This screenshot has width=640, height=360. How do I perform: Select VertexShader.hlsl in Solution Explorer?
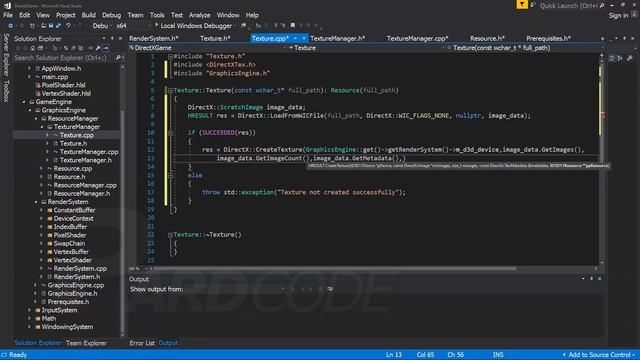66,93
